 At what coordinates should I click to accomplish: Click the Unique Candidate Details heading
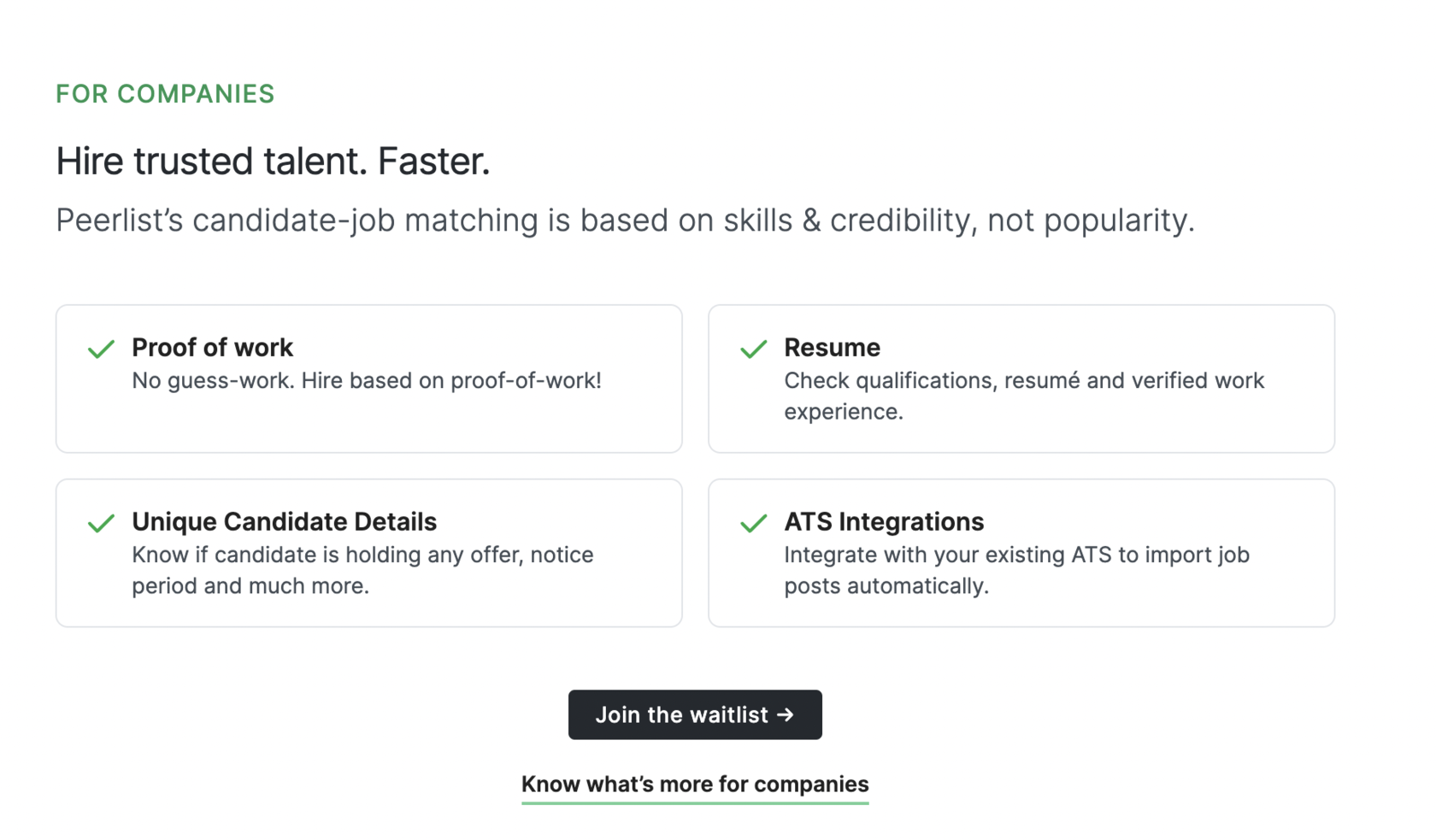[x=284, y=522]
